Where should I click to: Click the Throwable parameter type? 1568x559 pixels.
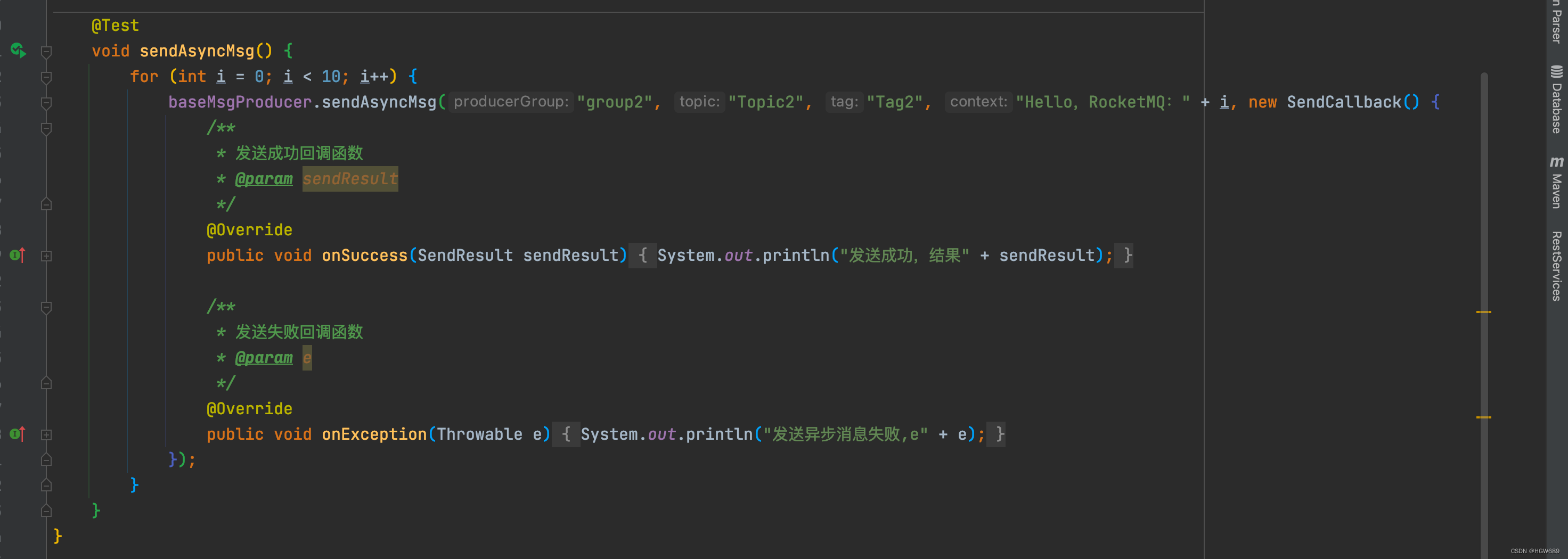(x=480, y=434)
